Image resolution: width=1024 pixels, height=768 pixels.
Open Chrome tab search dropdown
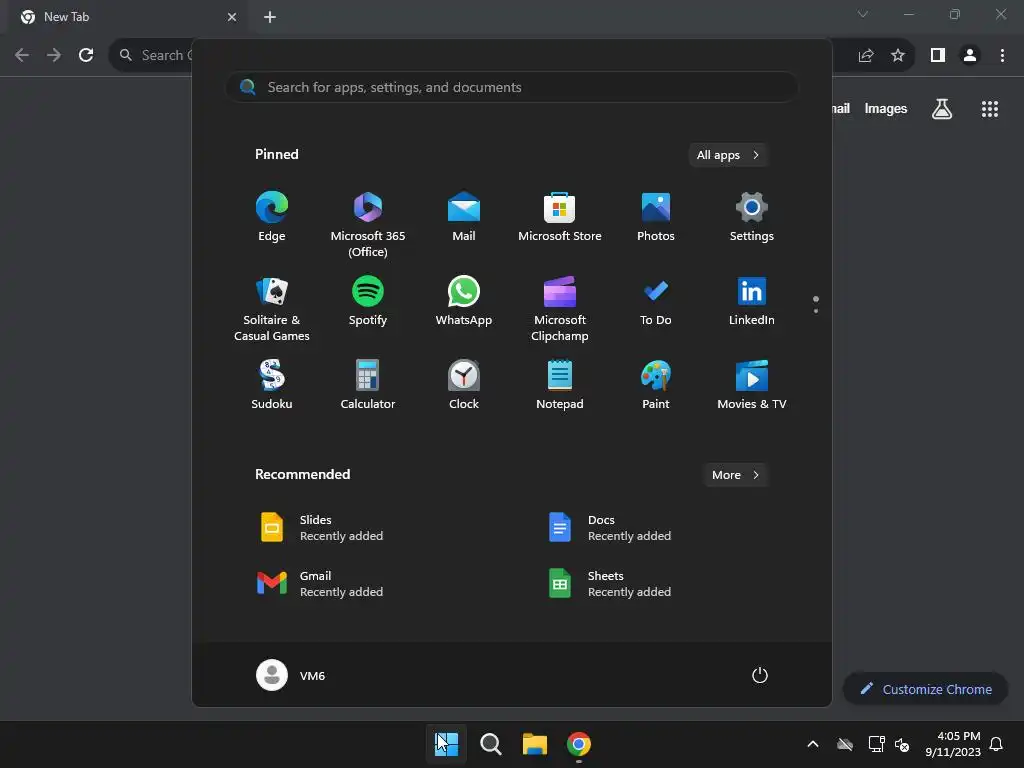coord(863,14)
